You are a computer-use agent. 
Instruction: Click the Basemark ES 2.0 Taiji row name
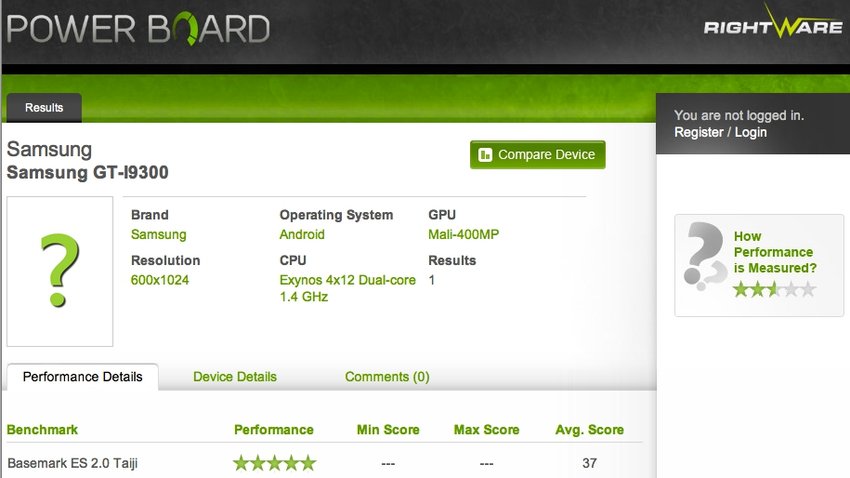click(73, 463)
